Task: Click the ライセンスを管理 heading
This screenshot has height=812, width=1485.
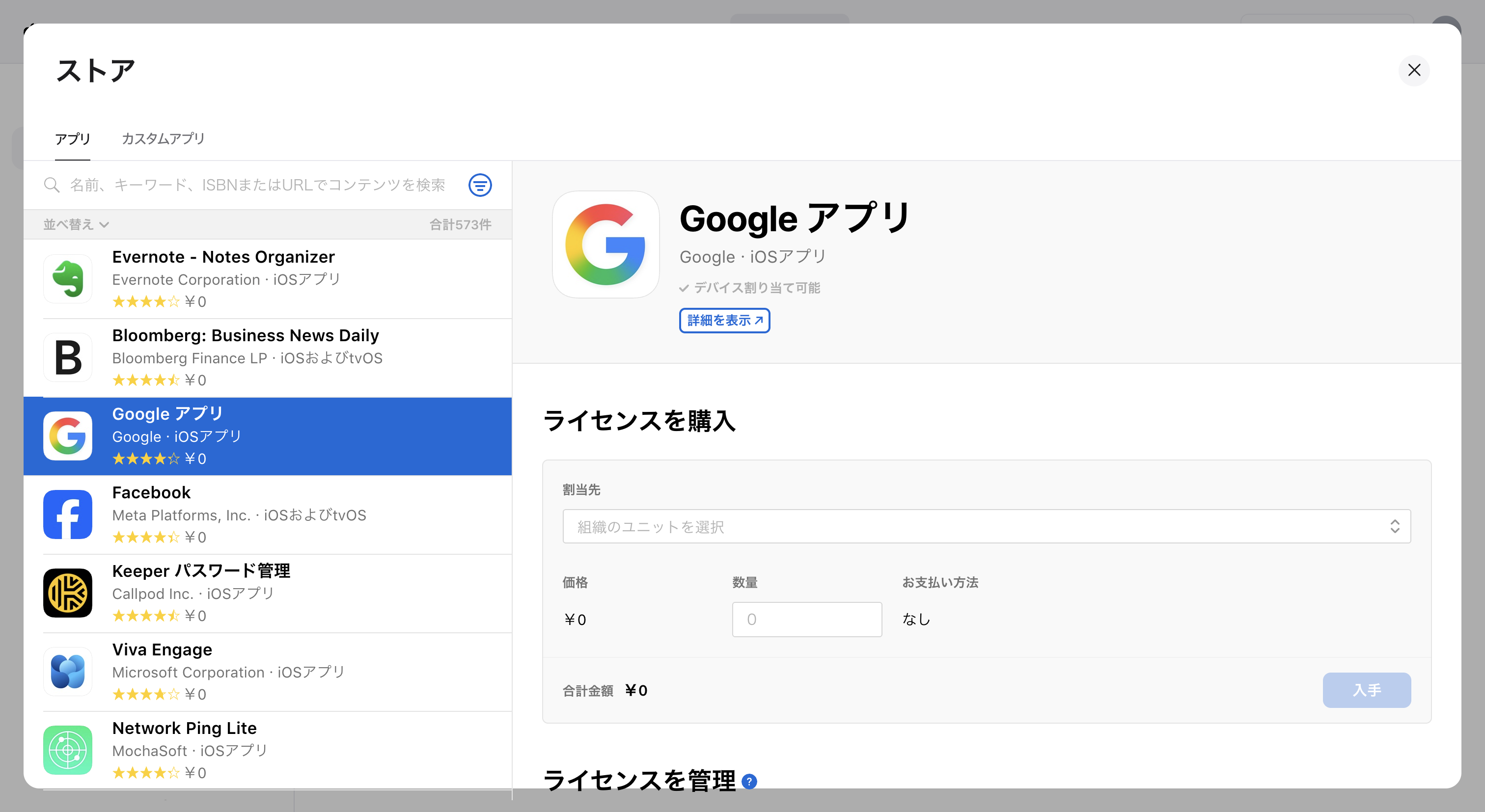Action: click(x=639, y=781)
